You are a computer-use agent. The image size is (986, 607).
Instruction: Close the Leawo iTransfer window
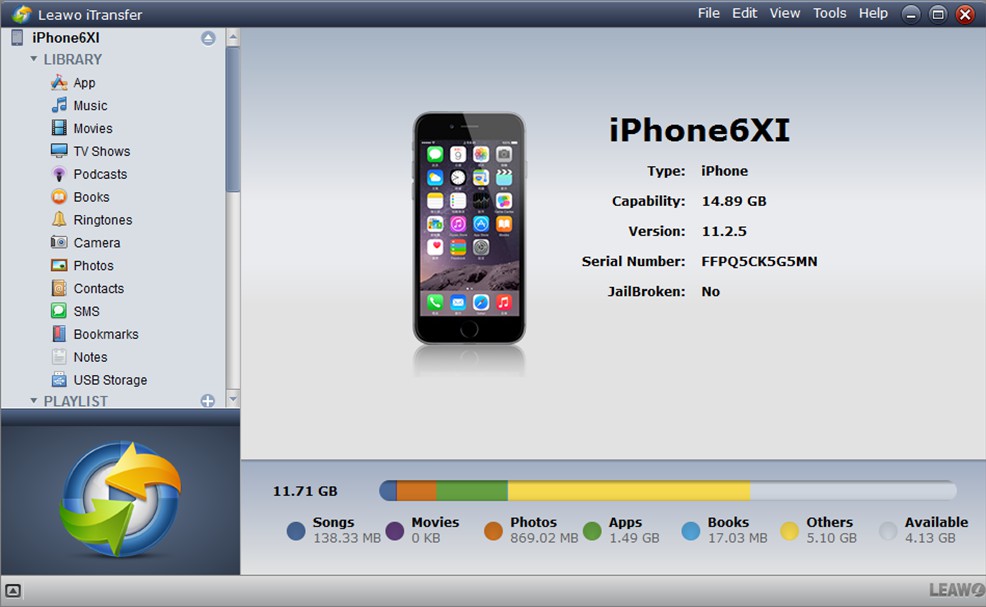pos(965,14)
